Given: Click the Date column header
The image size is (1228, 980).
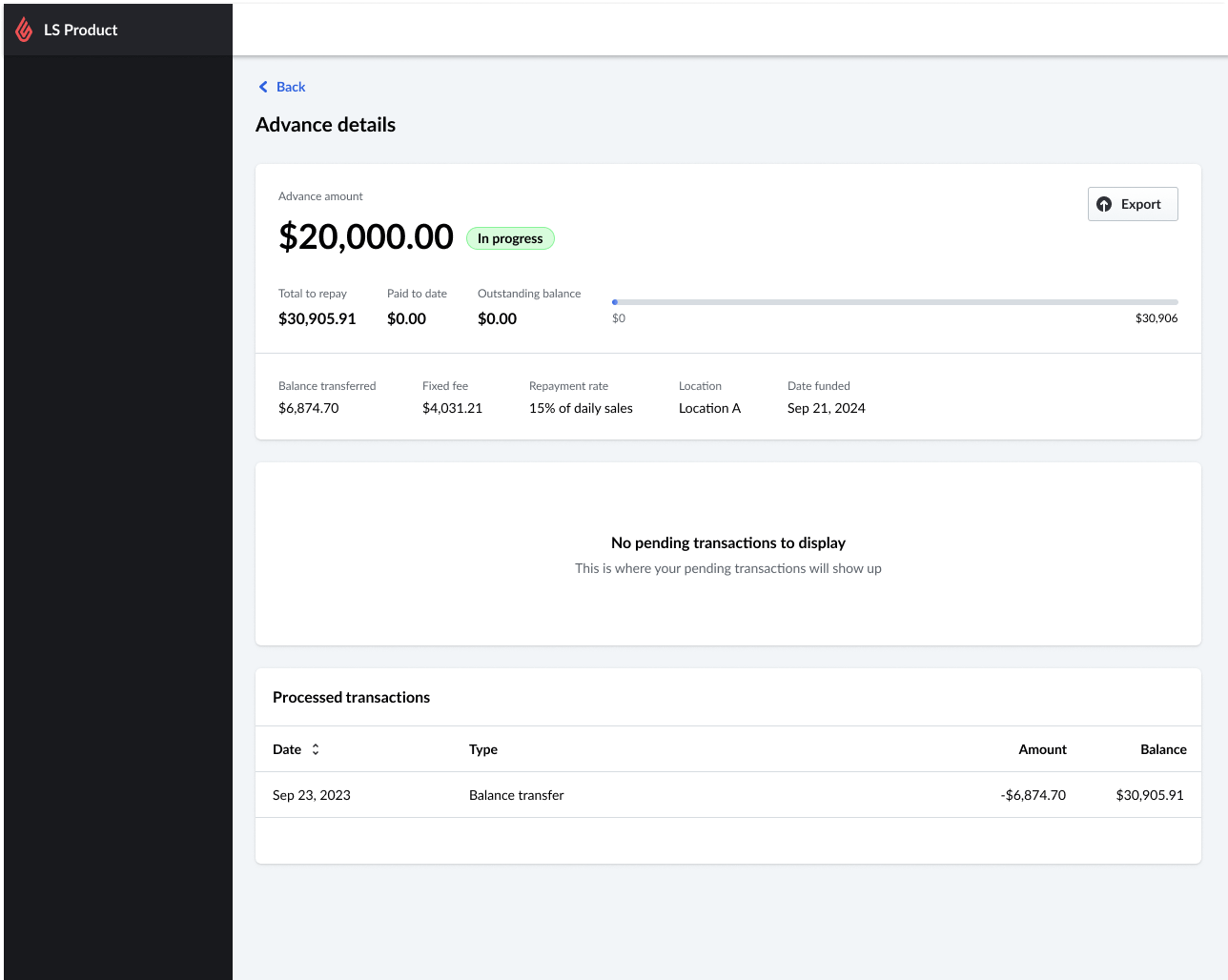Looking at the screenshot, I should [287, 749].
